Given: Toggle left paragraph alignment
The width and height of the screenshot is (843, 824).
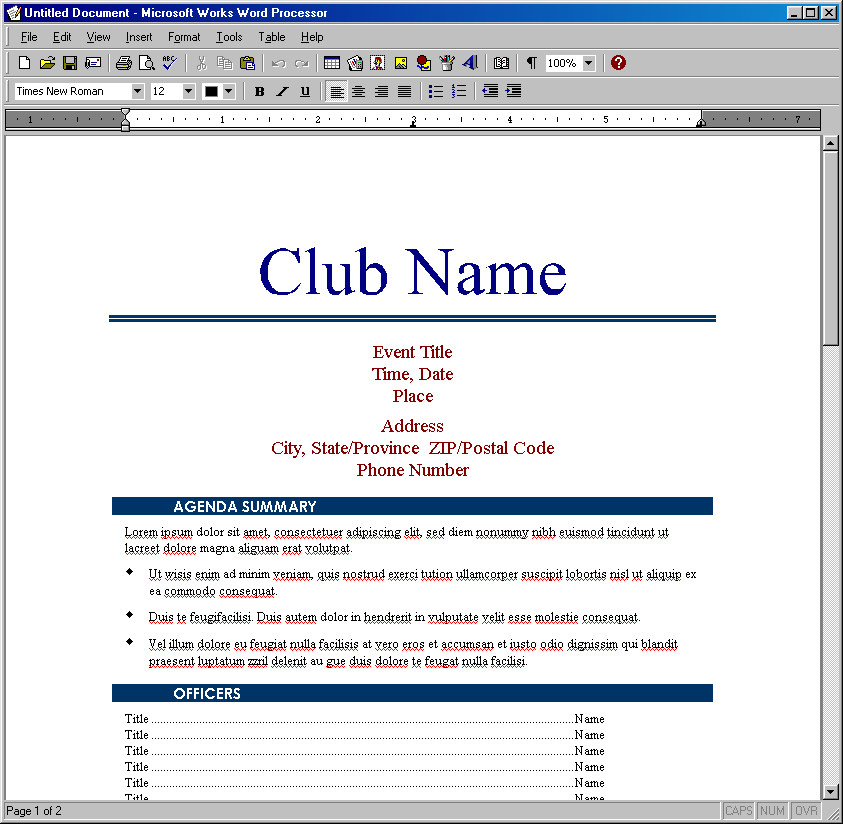Looking at the screenshot, I should tap(337, 91).
